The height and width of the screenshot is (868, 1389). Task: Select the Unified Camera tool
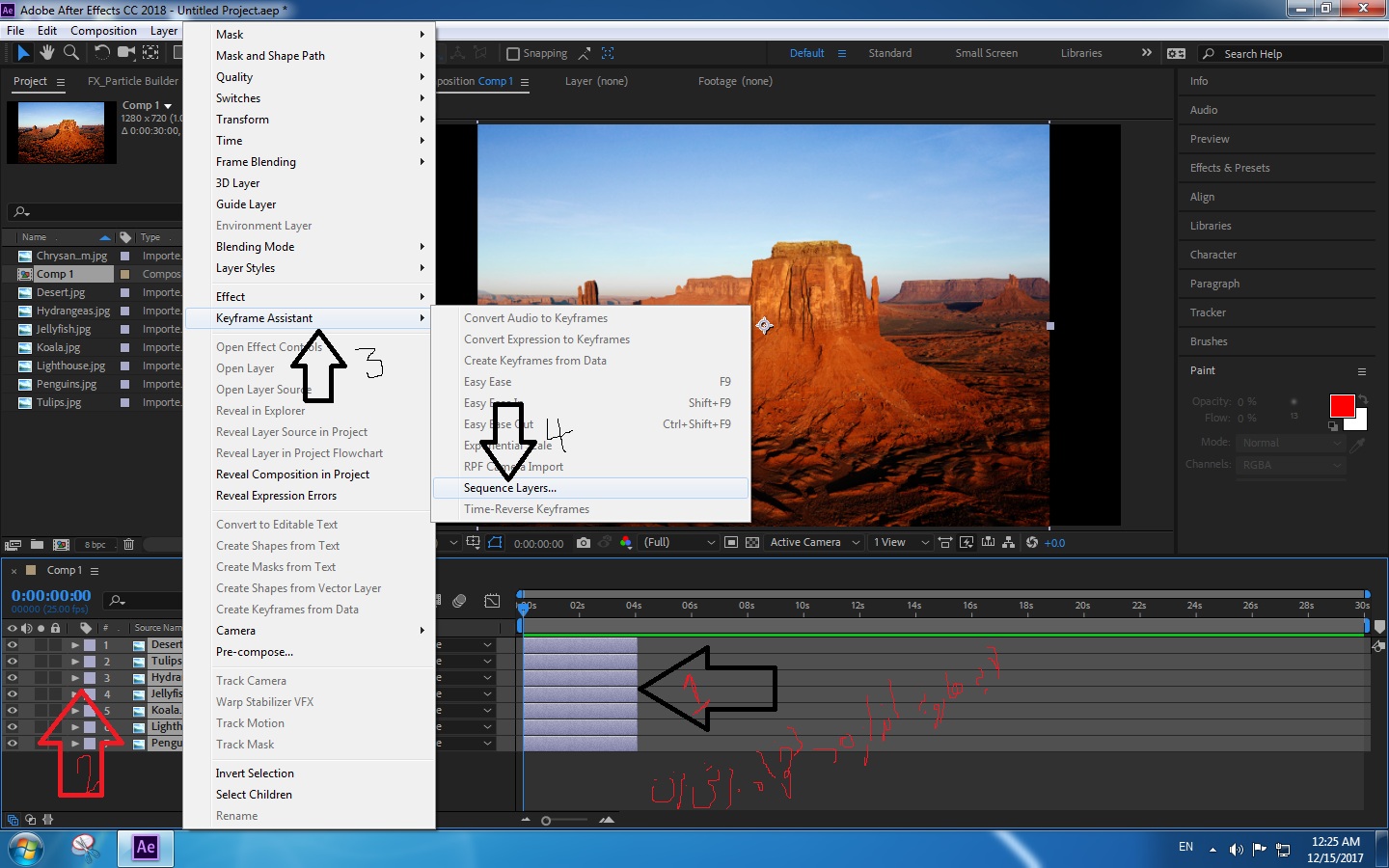pyautogui.click(x=126, y=53)
